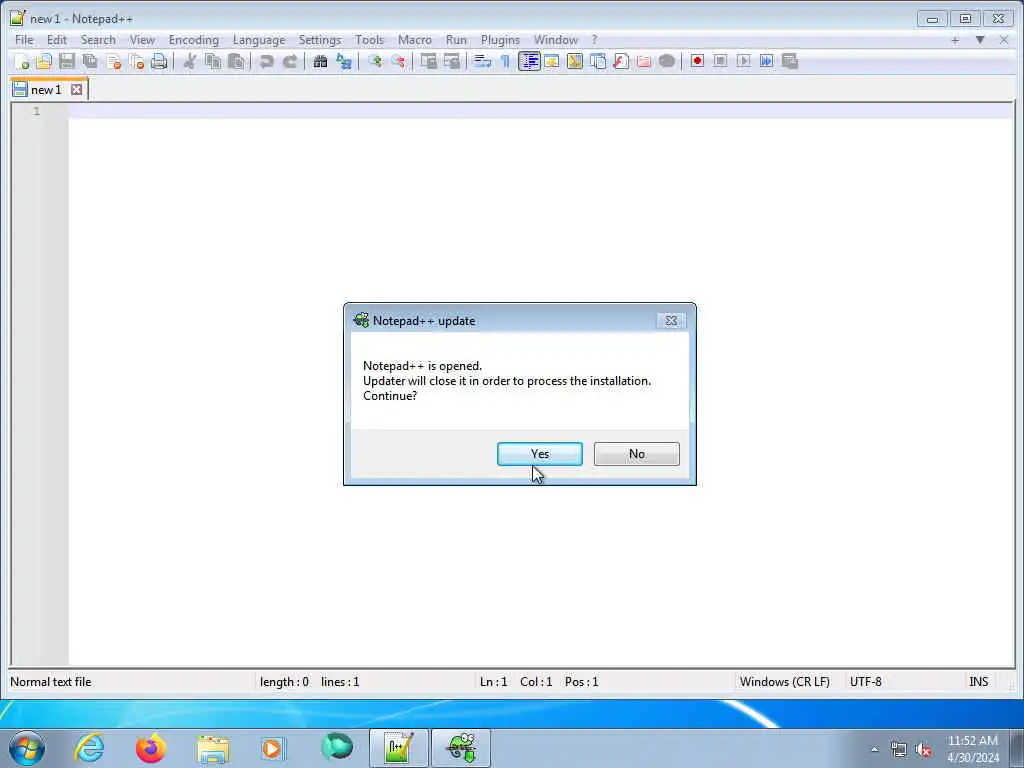Click the Redo arrow icon
The image size is (1024, 768).
(x=290, y=61)
